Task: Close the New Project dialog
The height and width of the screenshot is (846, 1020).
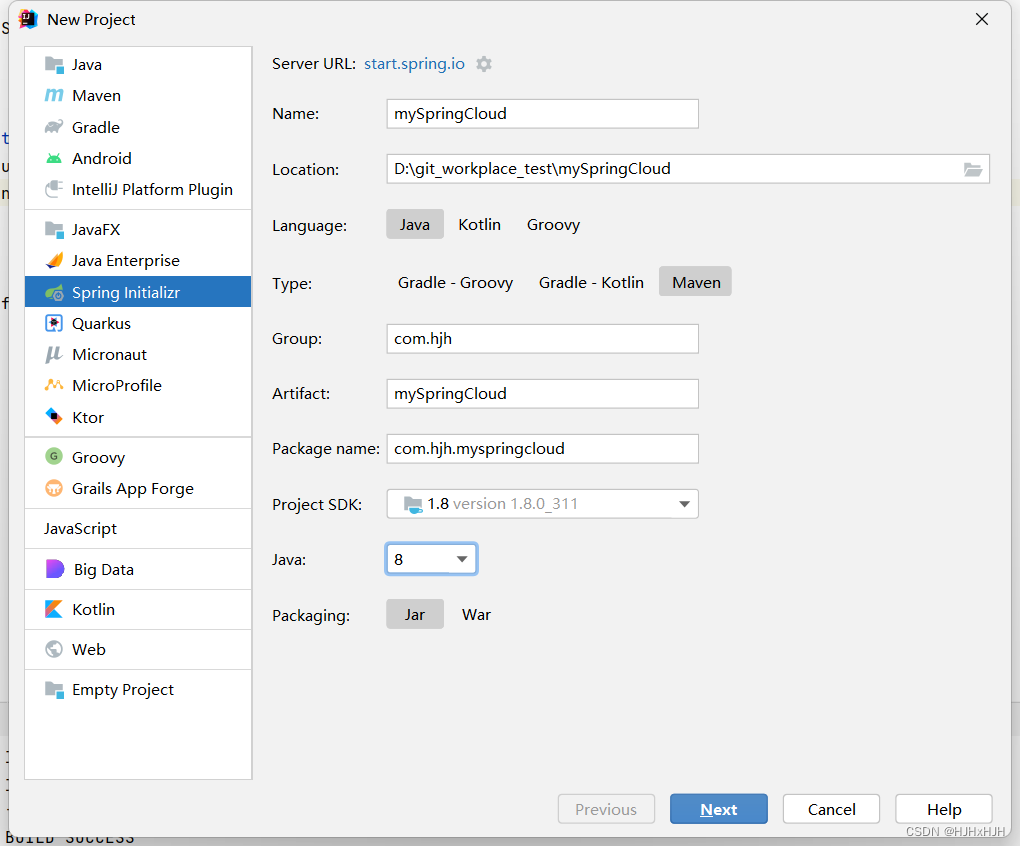Action: tap(982, 20)
